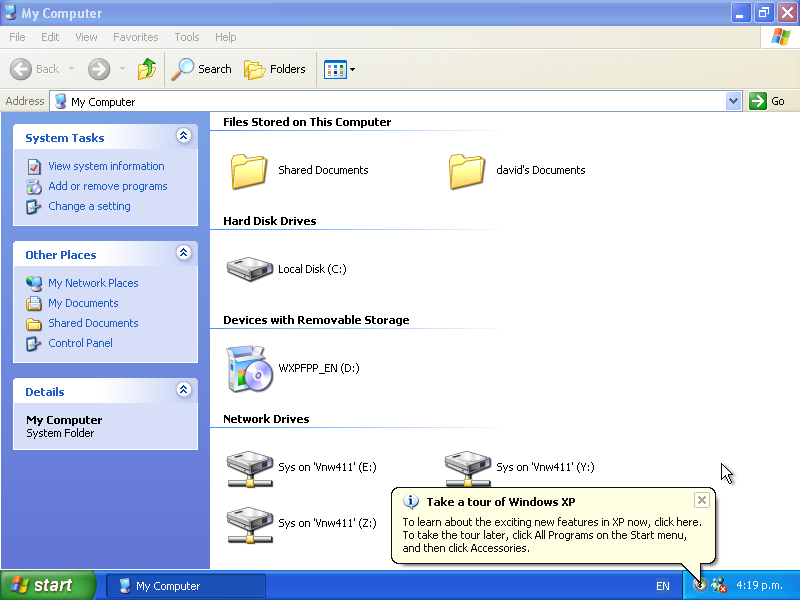
Task: Click the Control Panel sidebar icon
Action: [34, 343]
